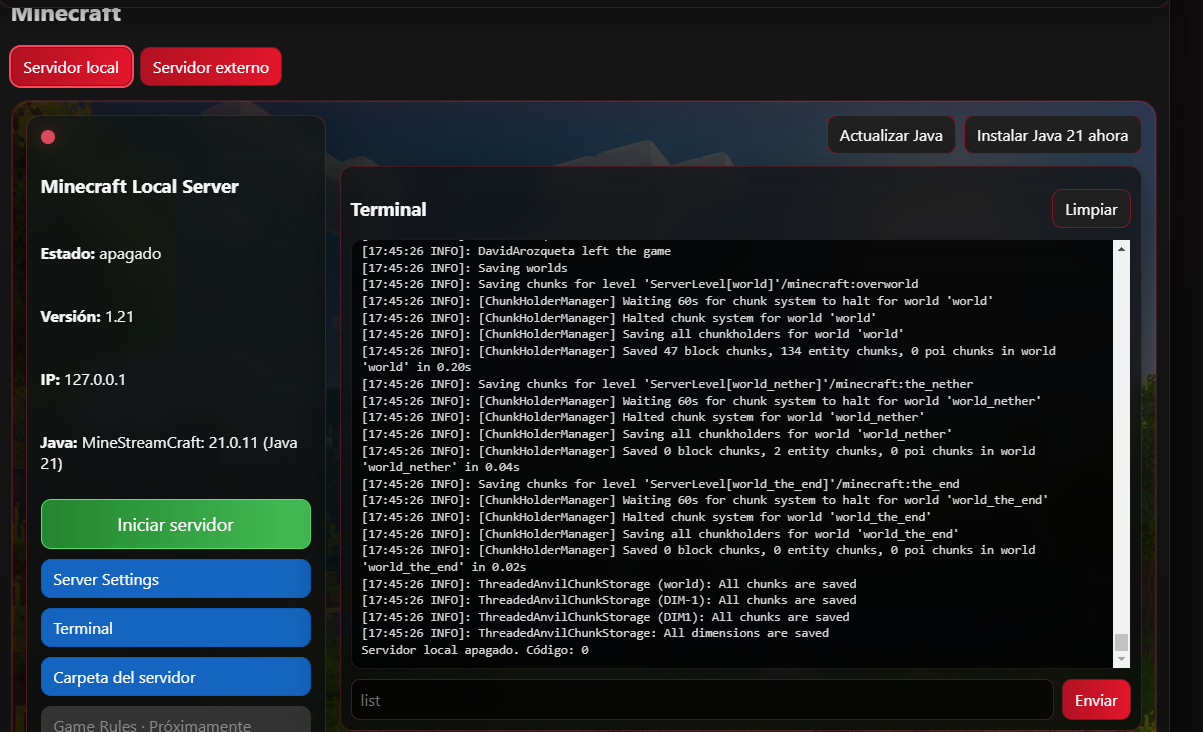1203x732 pixels.
Task: Click log line Saving all chunkholders for 'world_the_end'
Action: coord(660,534)
